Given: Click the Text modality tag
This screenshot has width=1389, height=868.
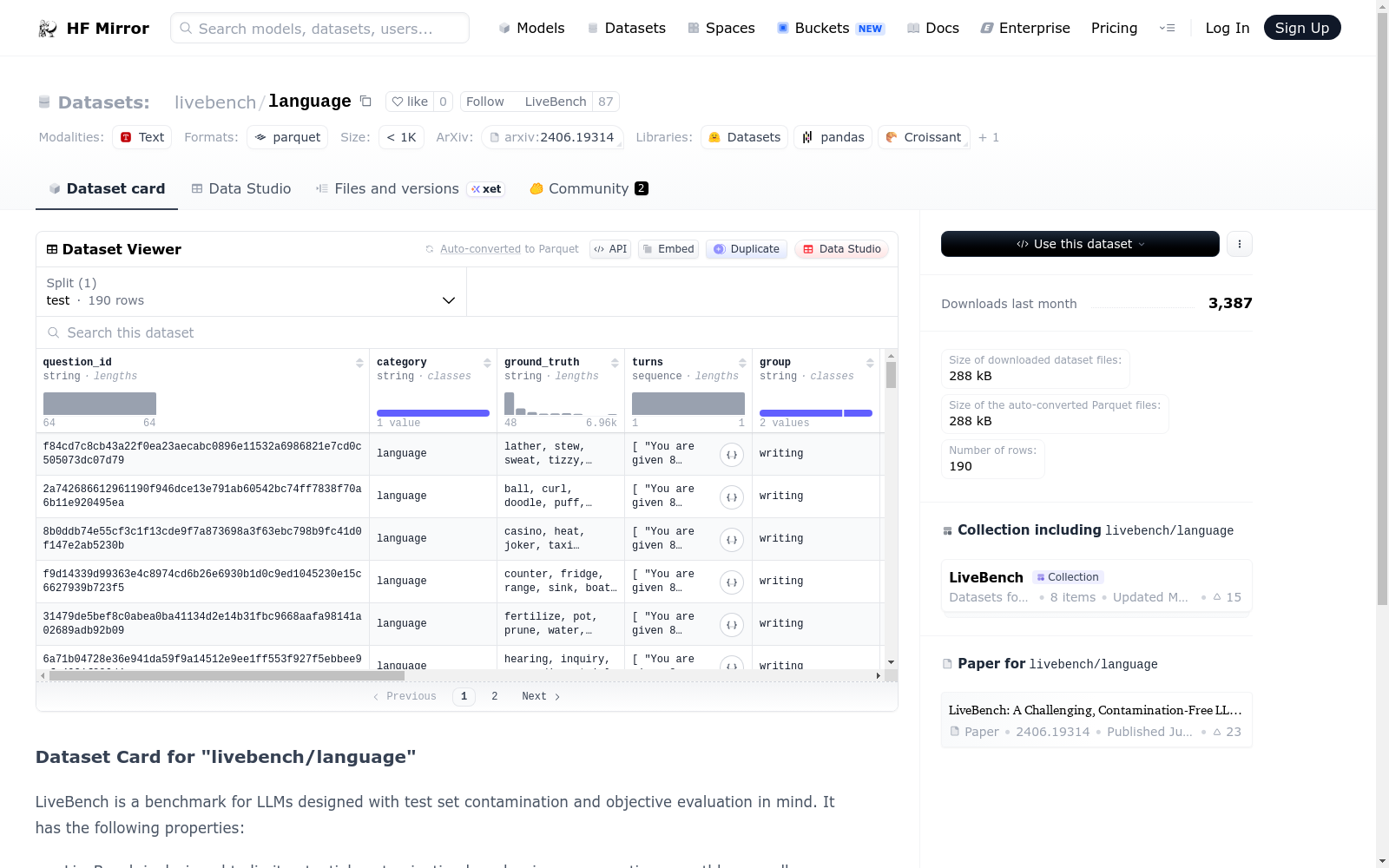Looking at the screenshot, I should click(x=142, y=137).
